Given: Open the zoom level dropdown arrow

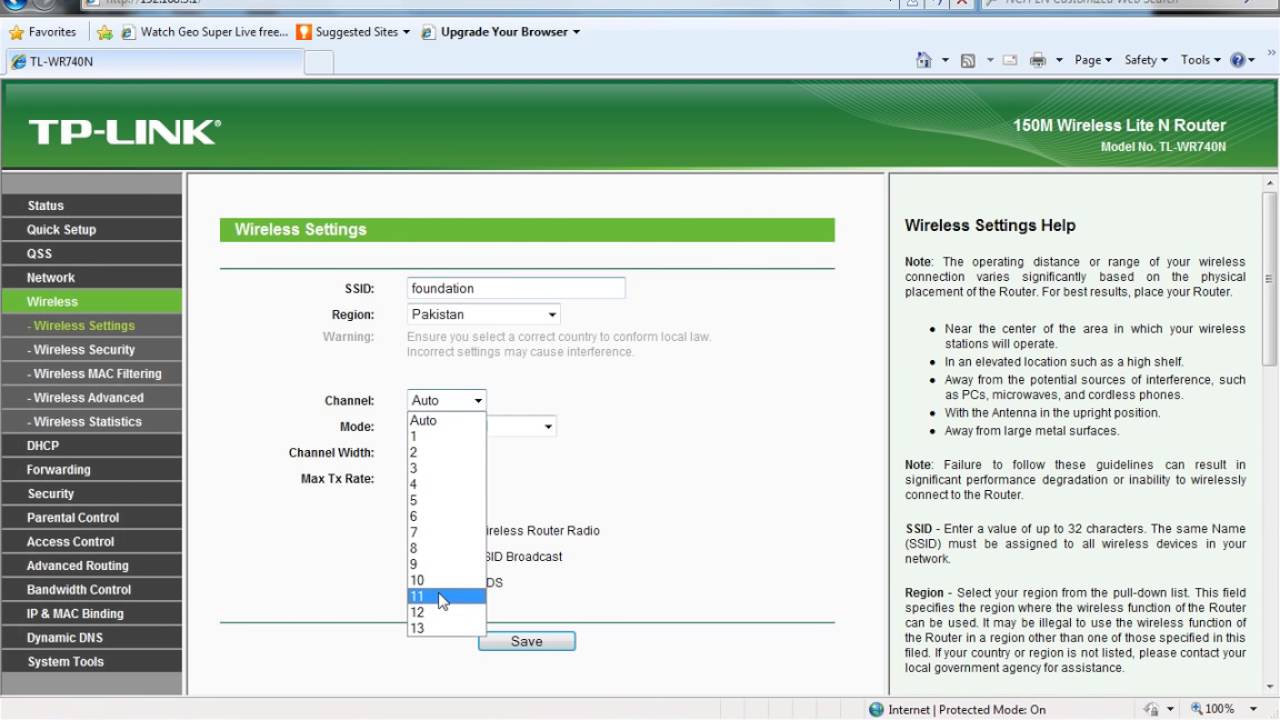Looking at the screenshot, I should 1252,709.
